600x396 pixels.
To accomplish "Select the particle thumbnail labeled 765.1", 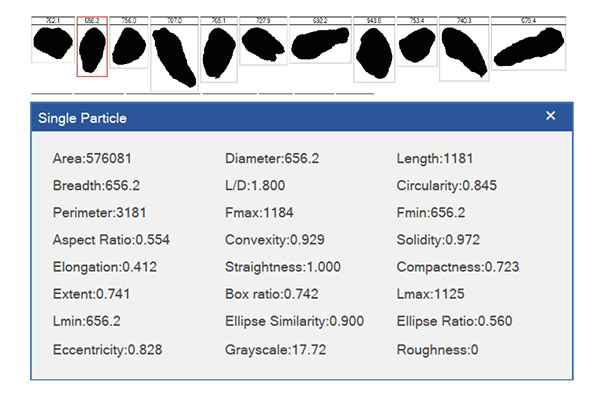I will pyautogui.click(x=219, y=49).
